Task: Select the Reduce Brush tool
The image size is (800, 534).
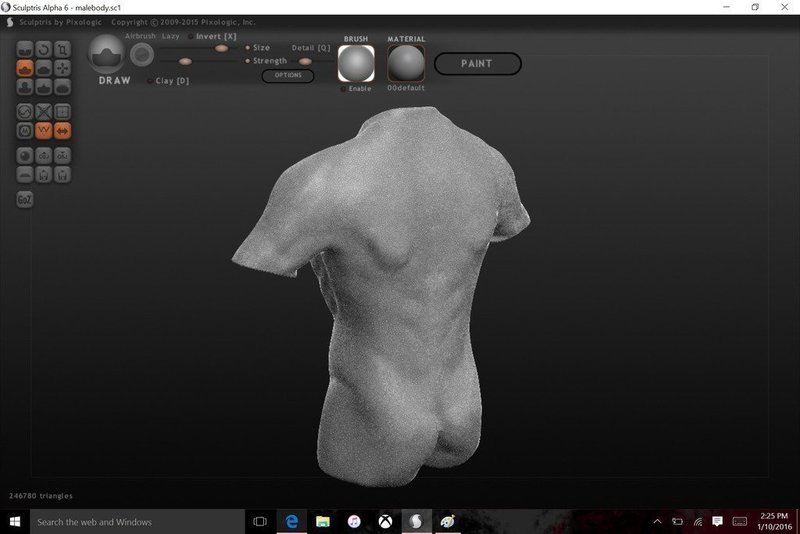Action: (25, 112)
